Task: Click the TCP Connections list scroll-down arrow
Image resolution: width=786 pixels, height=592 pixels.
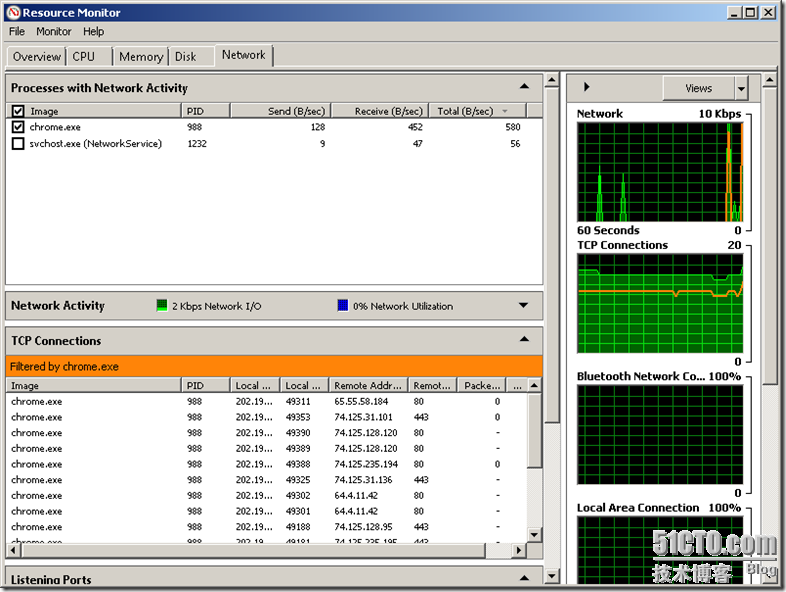Action: 534,535
